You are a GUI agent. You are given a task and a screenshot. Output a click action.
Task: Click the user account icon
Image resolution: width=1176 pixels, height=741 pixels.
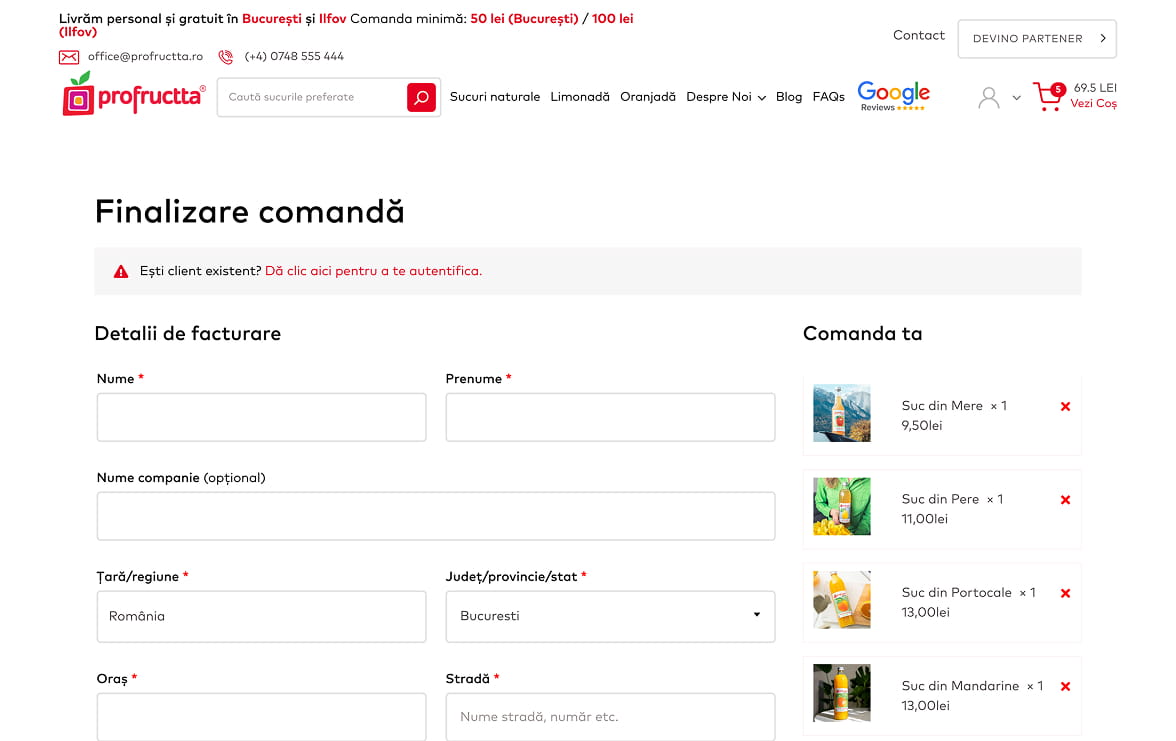tap(988, 97)
